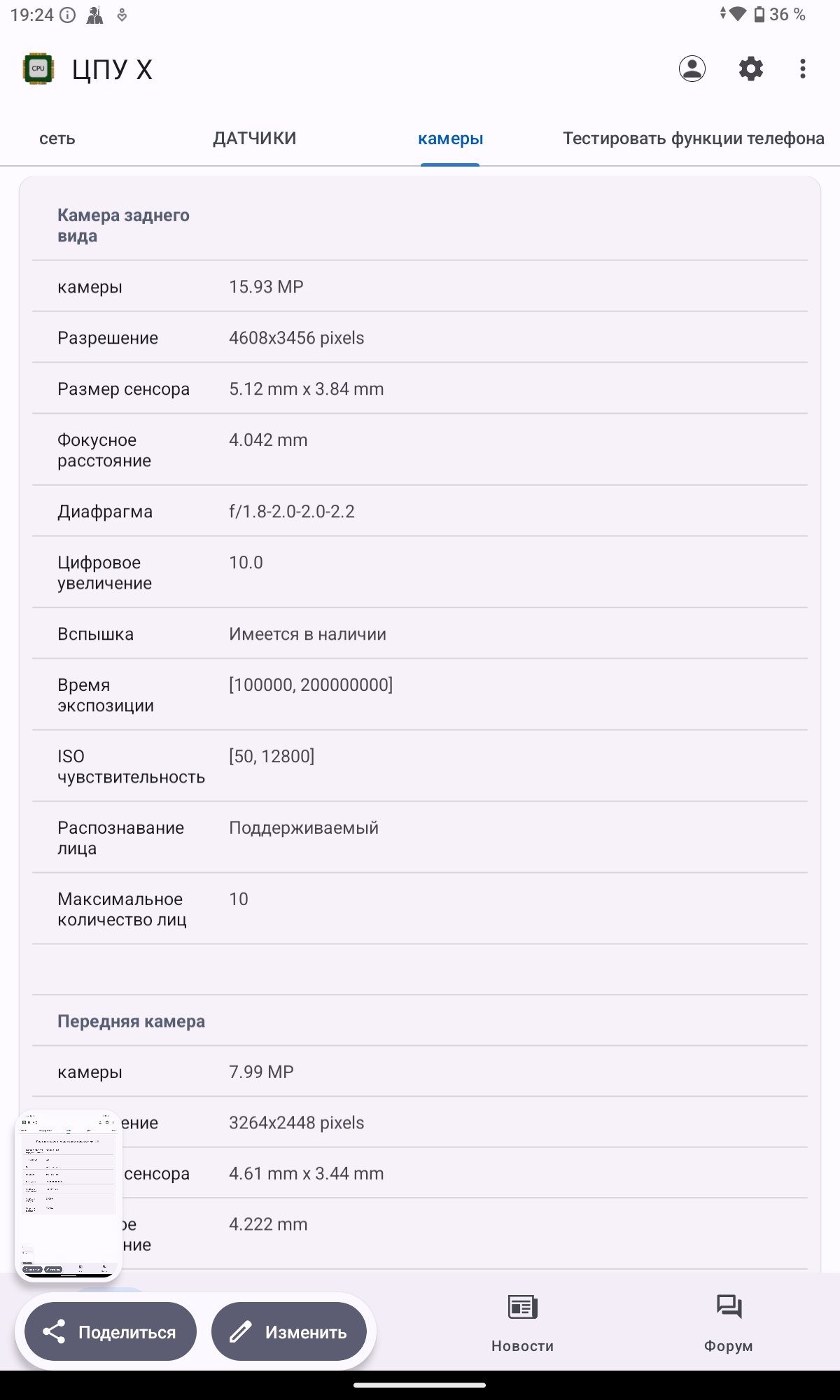This screenshot has height=1400, width=840.
Task: Tap the info icon in status bar
Action: point(68,15)
